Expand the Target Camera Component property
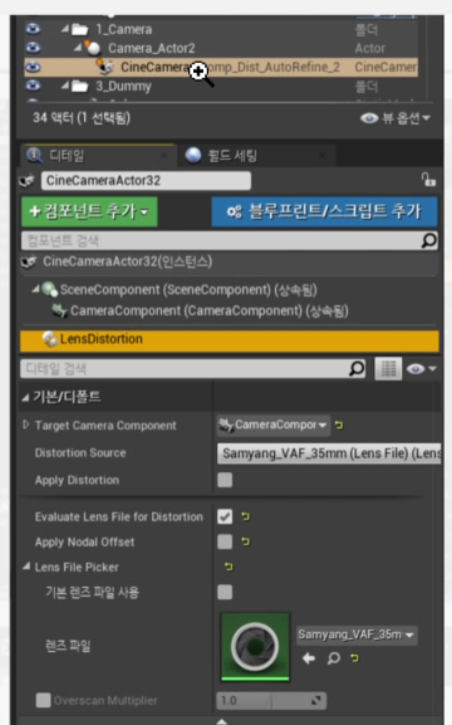The image size is (452, 725). pyautogui.click(x=26, y=424)
